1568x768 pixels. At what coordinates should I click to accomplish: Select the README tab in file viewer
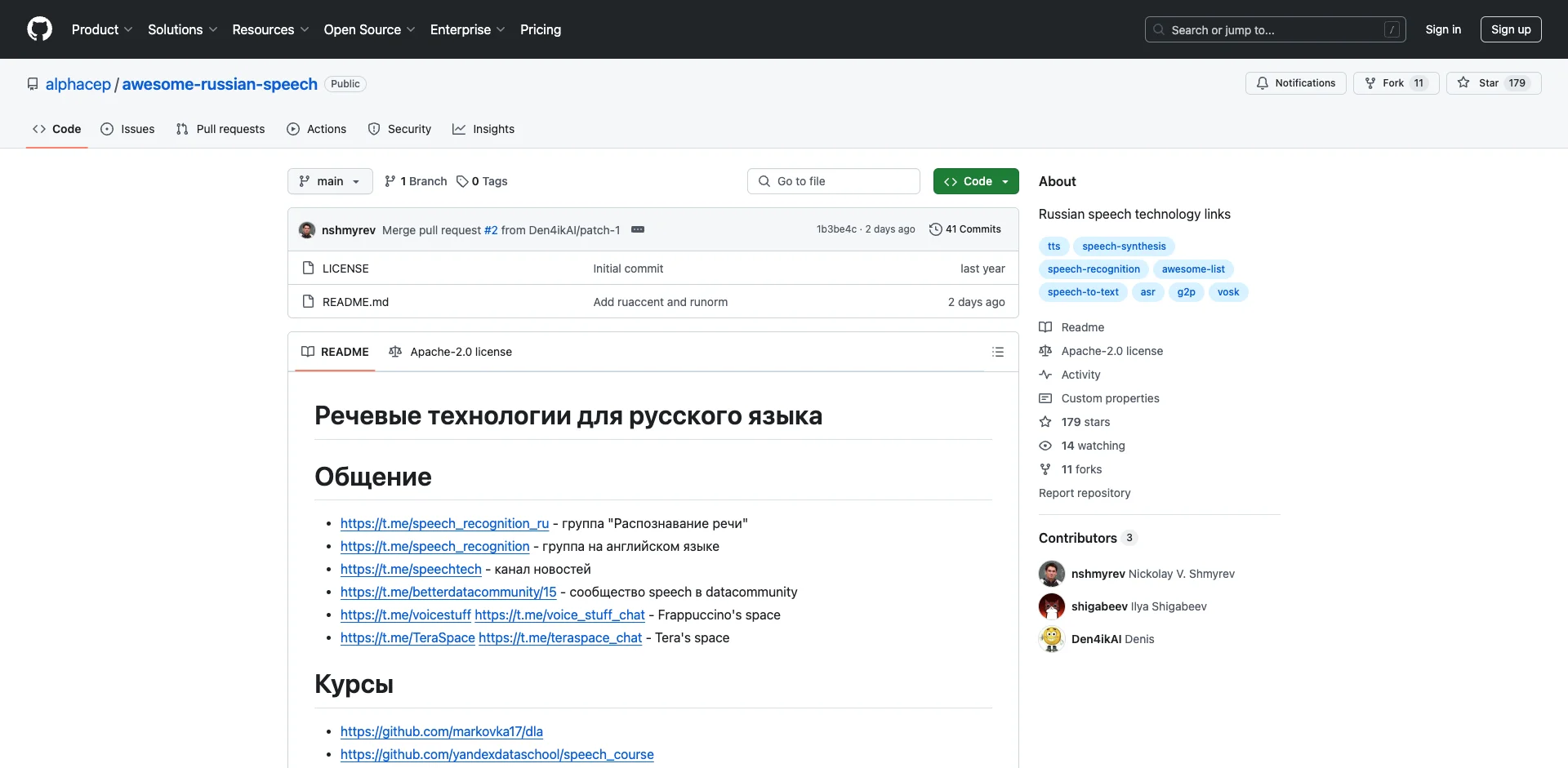click(335, 352)
